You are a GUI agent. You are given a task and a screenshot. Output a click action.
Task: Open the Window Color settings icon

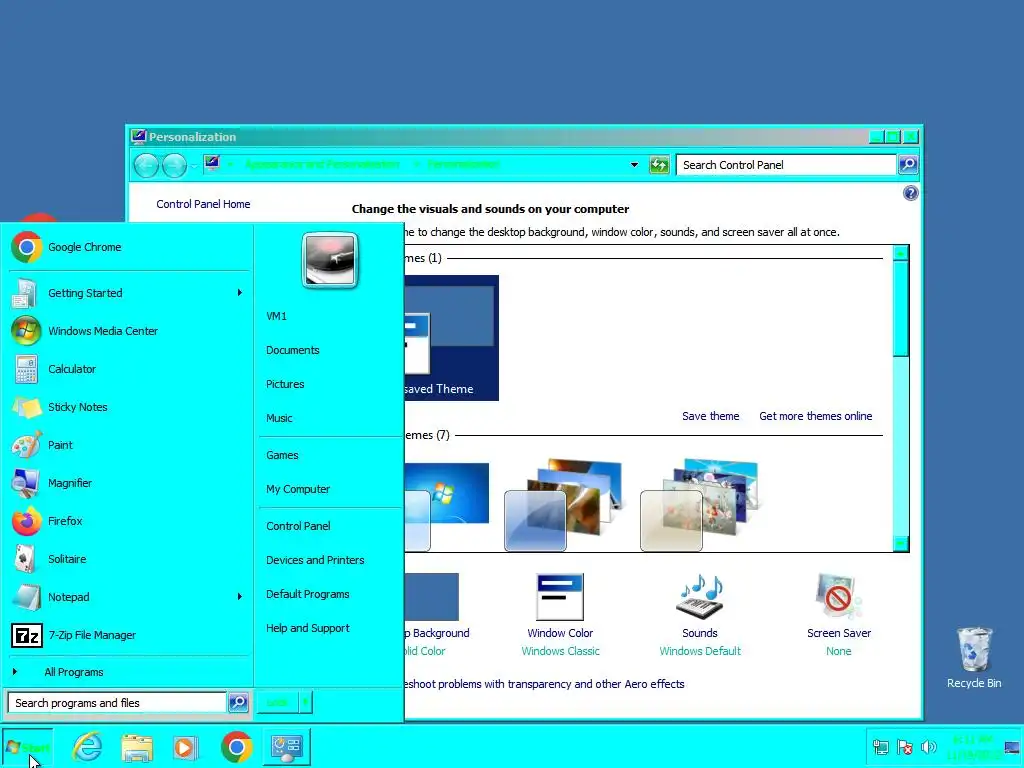click(560, 597)
